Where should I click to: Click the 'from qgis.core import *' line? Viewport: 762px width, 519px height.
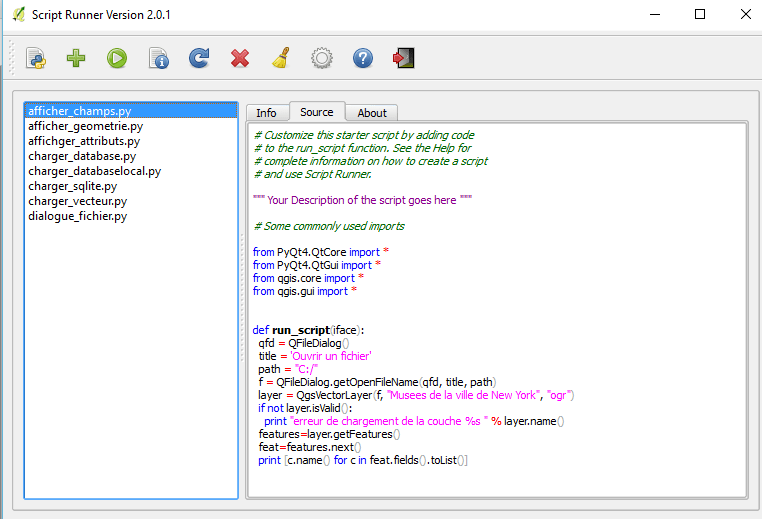tap(308, 278)
